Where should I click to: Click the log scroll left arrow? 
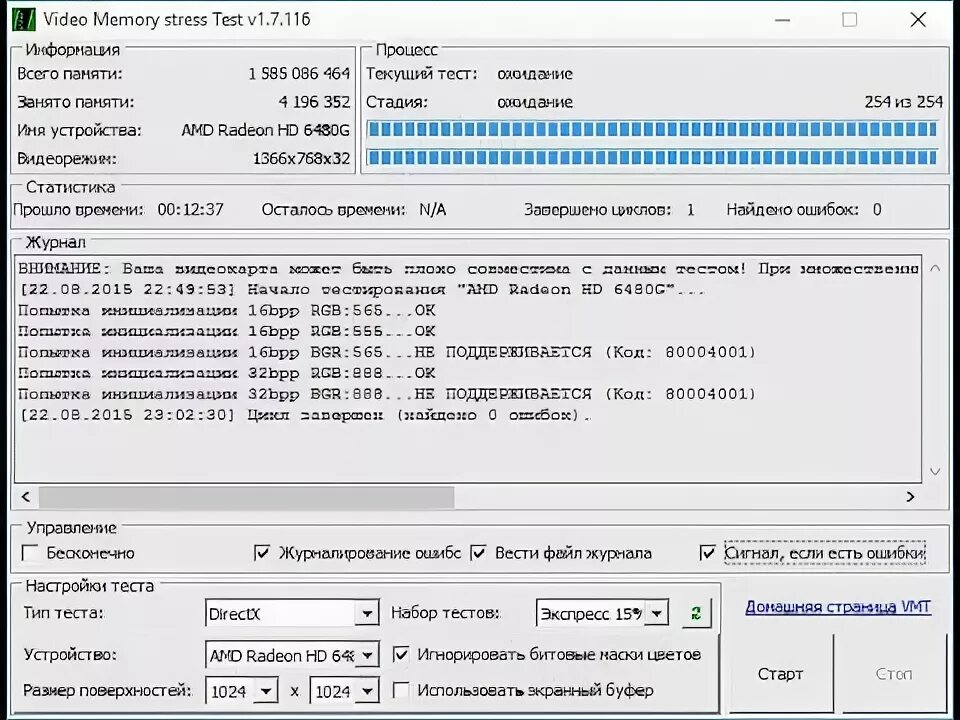coord(26,497)
